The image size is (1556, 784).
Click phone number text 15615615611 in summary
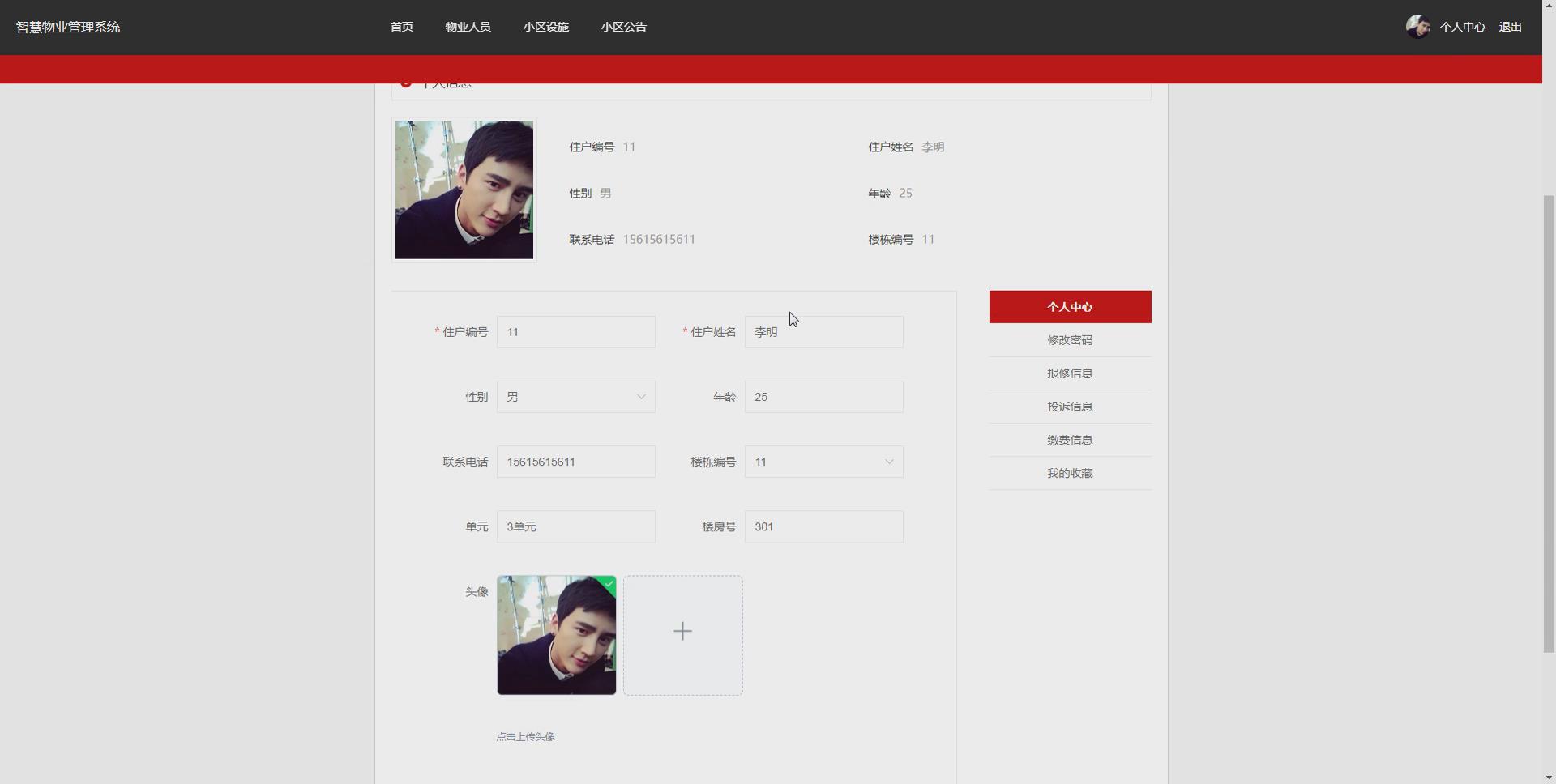point(659,239)
